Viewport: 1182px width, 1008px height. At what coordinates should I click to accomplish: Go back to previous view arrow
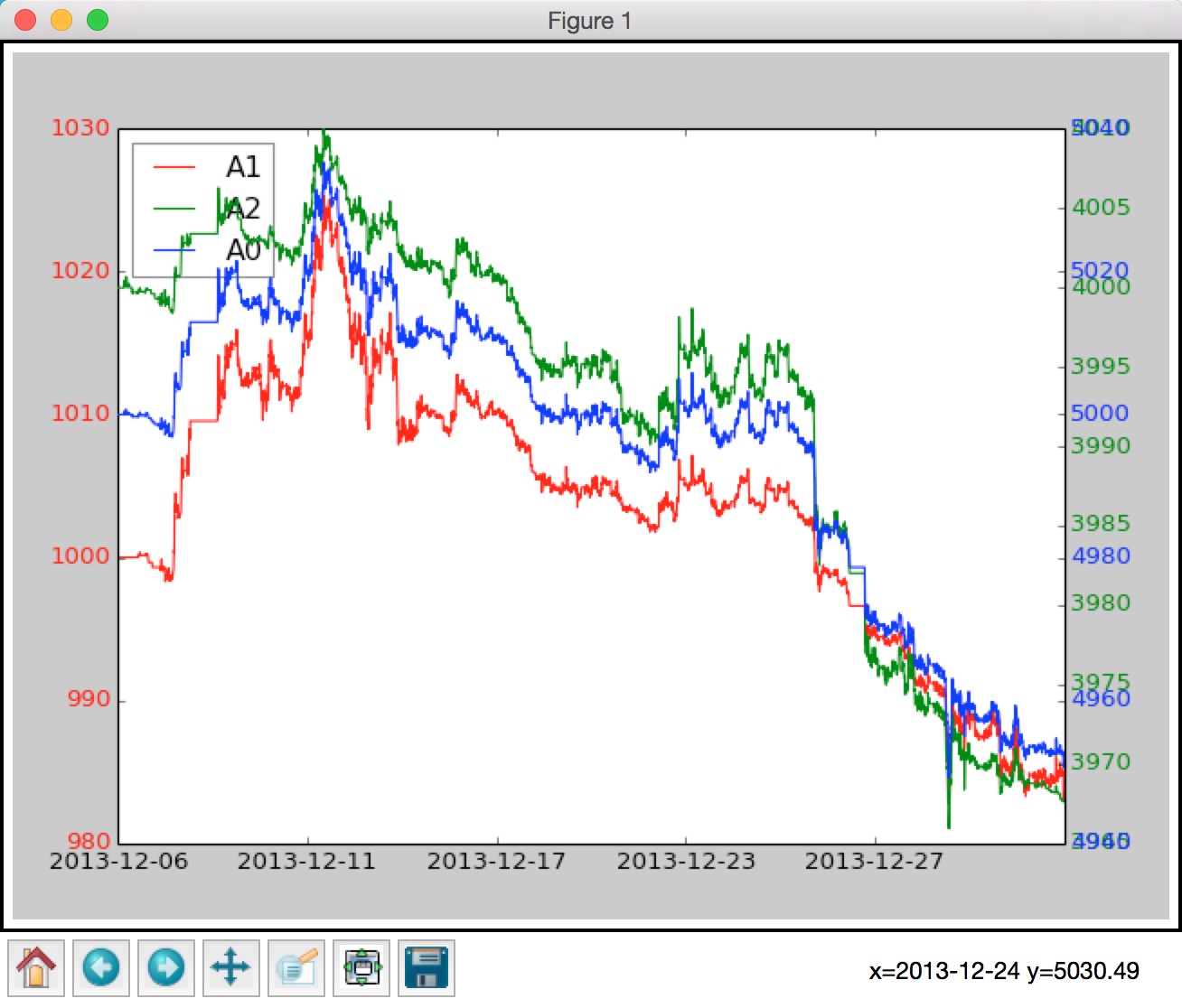coord(101,967)
